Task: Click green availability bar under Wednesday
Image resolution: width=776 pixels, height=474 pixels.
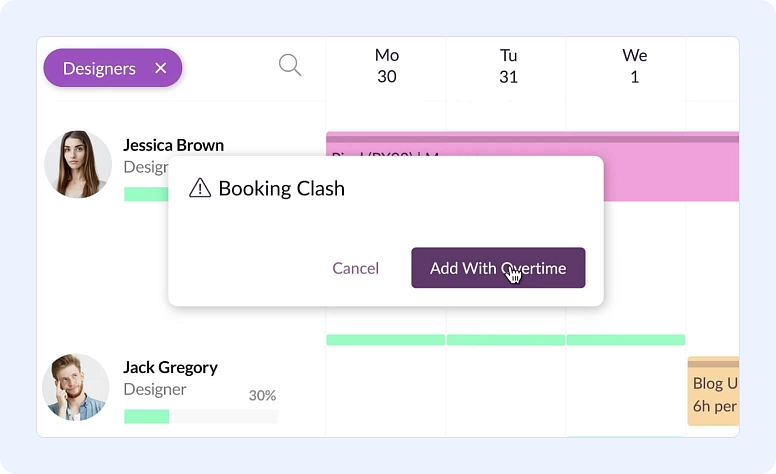Action: tap(626, 340)
